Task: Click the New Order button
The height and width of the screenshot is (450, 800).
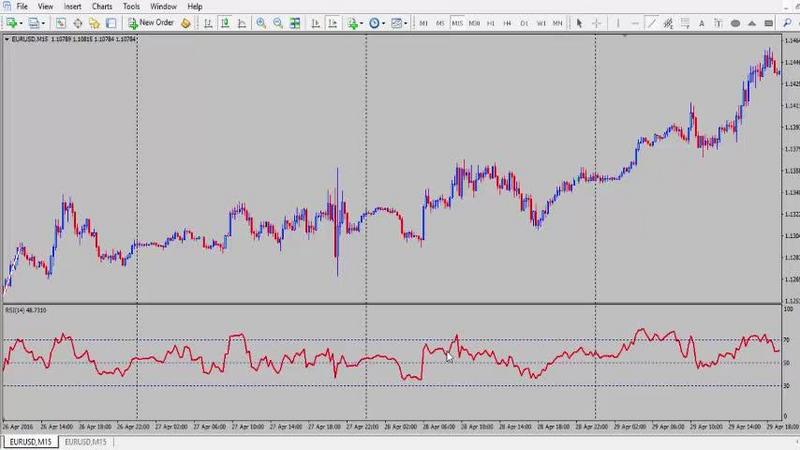Action: 151,23
